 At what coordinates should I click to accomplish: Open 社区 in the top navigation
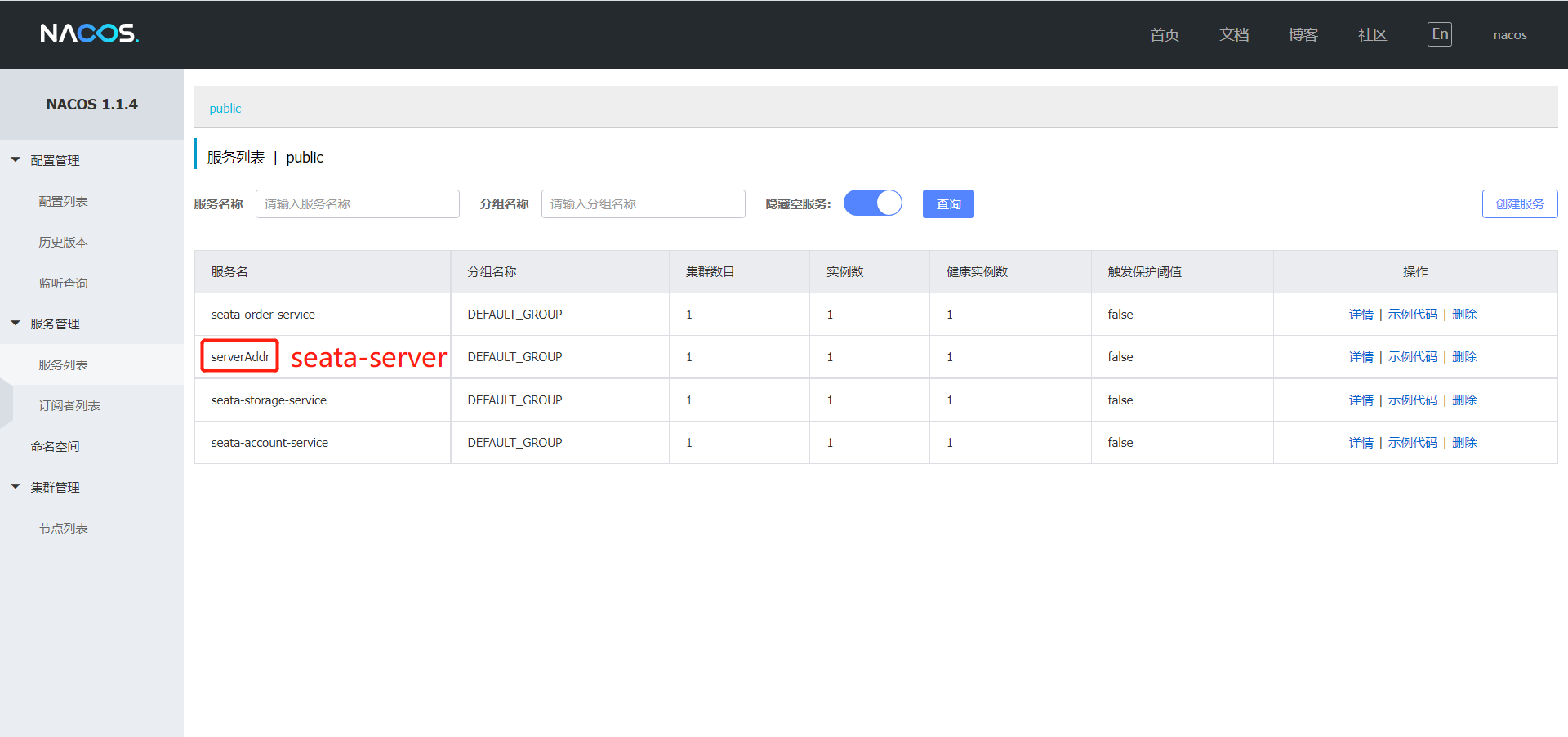(1373, 34)
